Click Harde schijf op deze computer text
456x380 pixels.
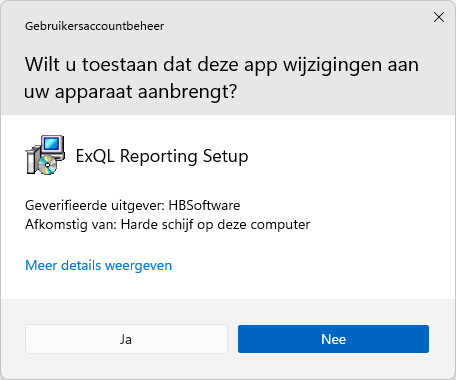(x=215, y=225)
